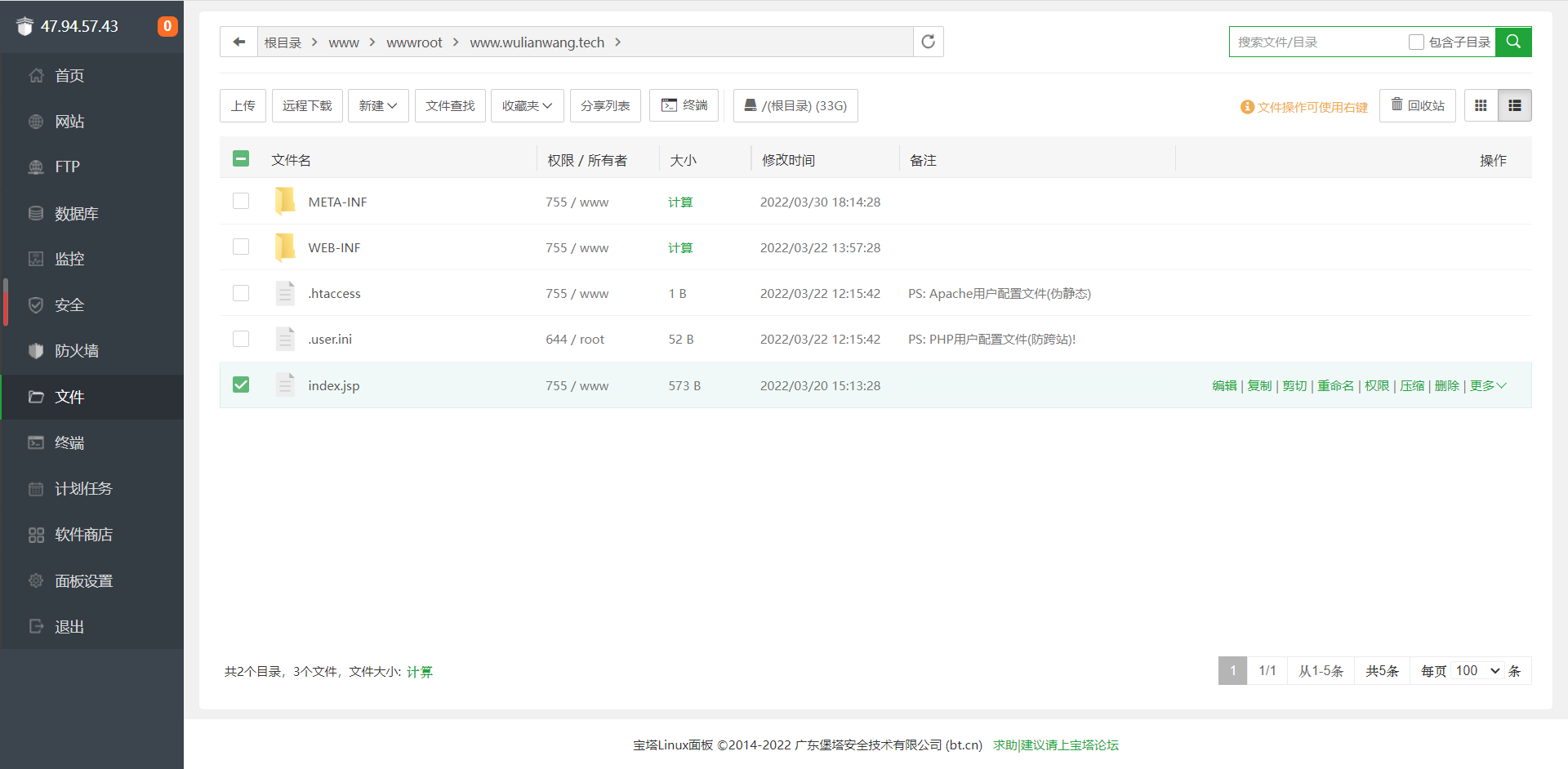
Task: Click the globe website icon in sidebar
Action: click(x=36, y=122)
